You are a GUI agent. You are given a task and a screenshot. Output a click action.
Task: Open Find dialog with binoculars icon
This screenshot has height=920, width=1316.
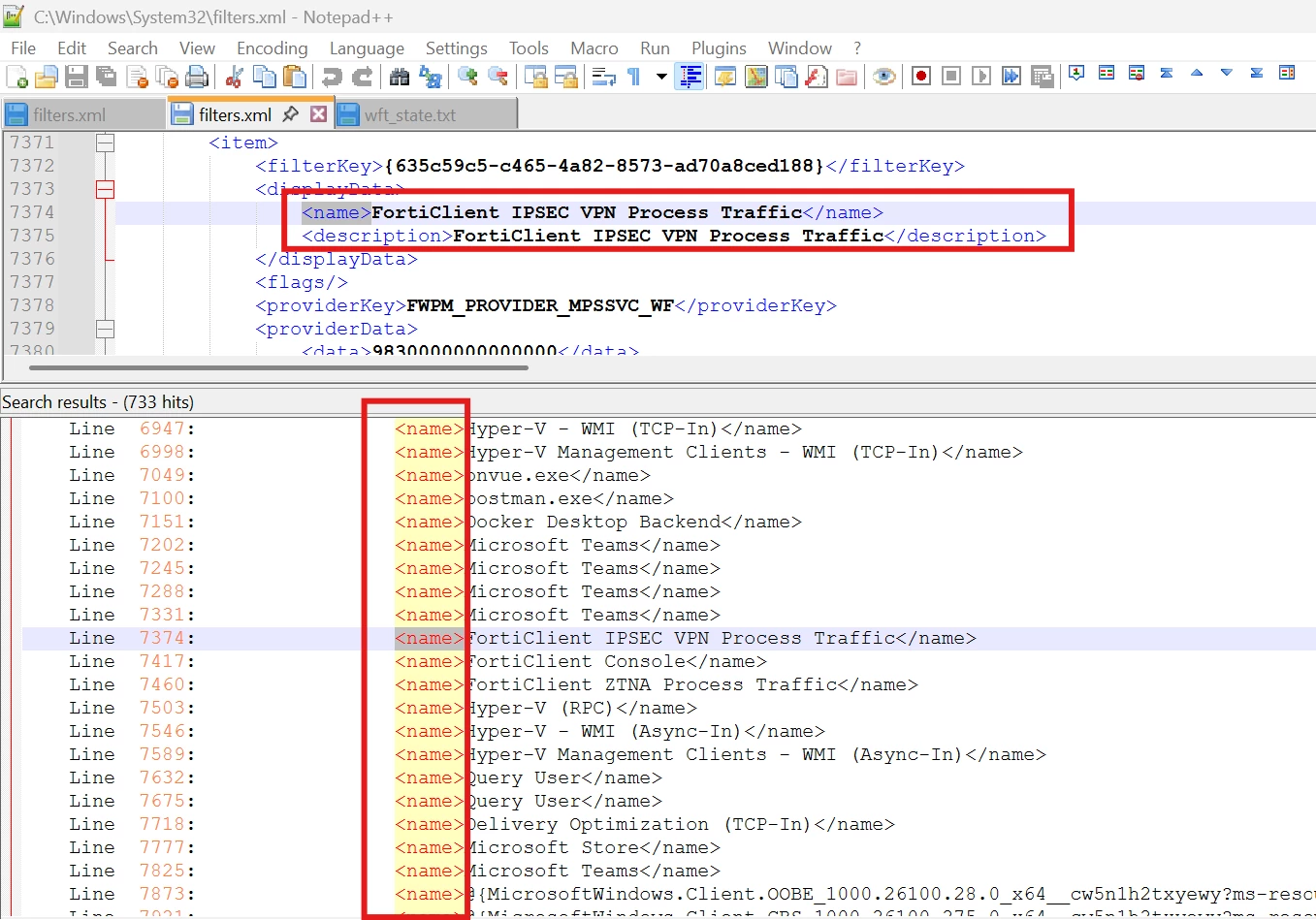399,77
